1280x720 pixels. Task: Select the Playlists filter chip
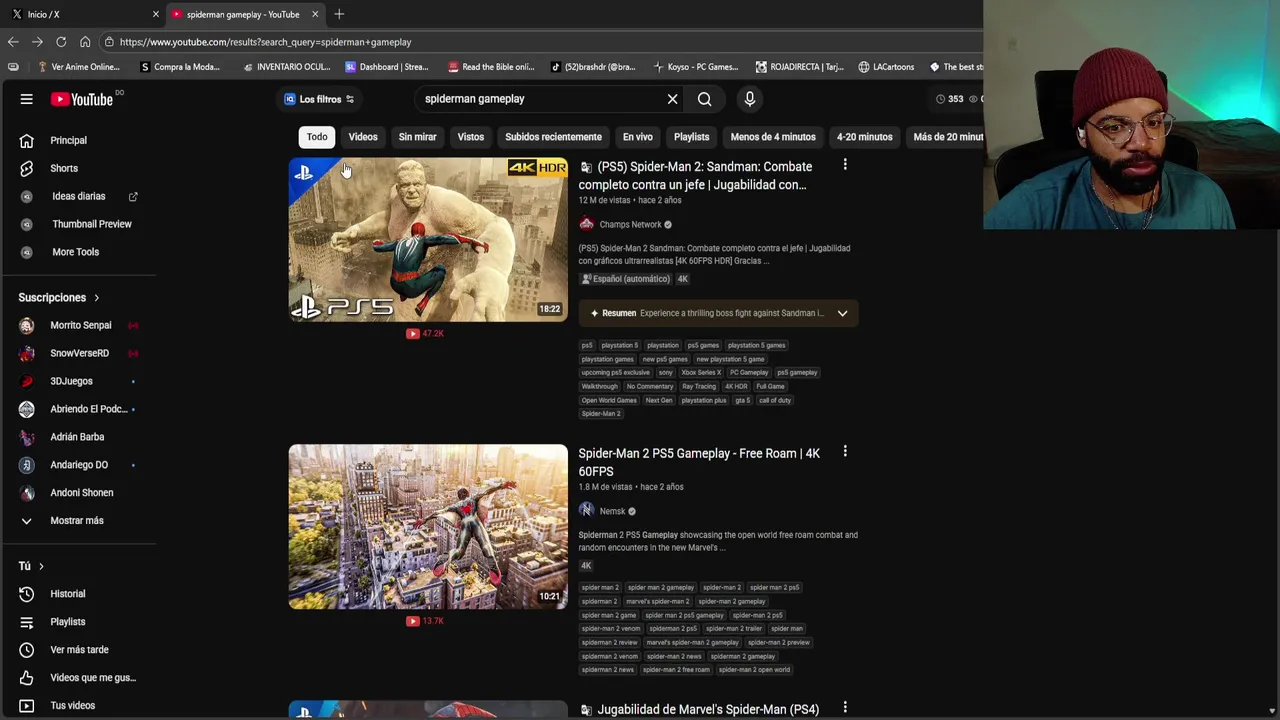coord(691,137)
